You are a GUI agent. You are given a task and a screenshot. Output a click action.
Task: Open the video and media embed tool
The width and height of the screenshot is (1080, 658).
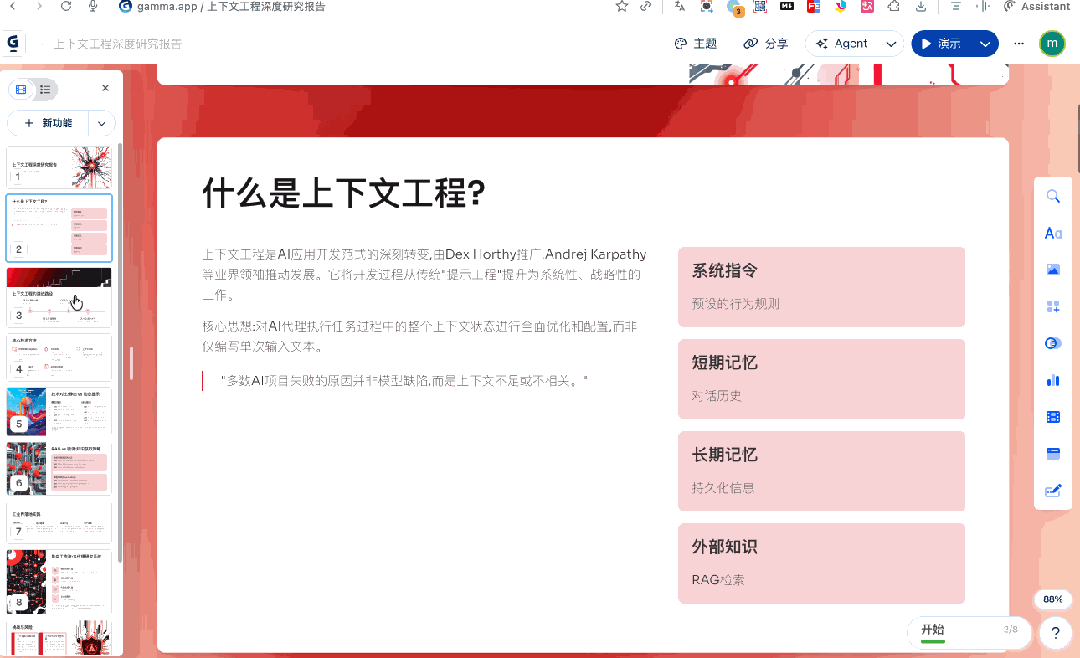pyautogui.click(x=1052, y=417)
